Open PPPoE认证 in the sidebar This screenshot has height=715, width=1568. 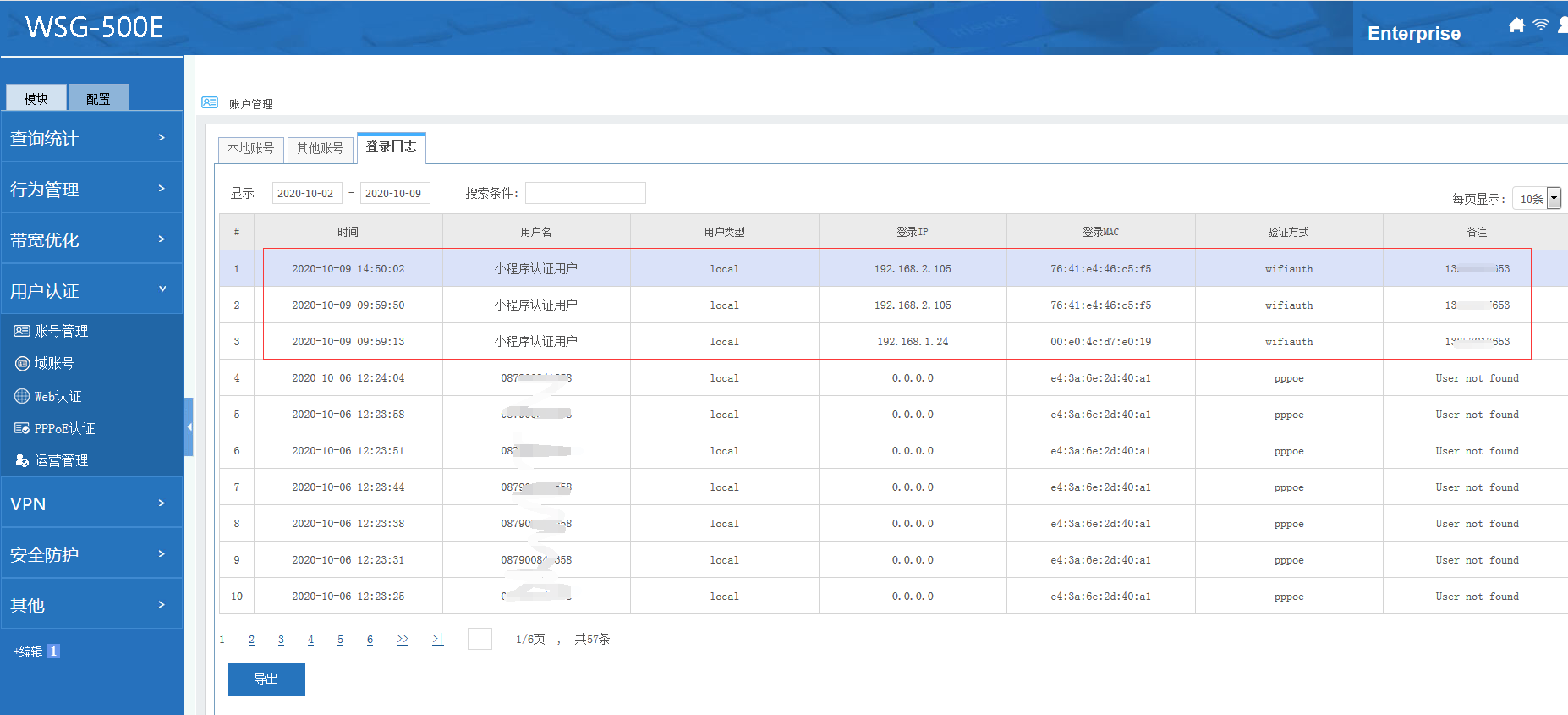64,428
